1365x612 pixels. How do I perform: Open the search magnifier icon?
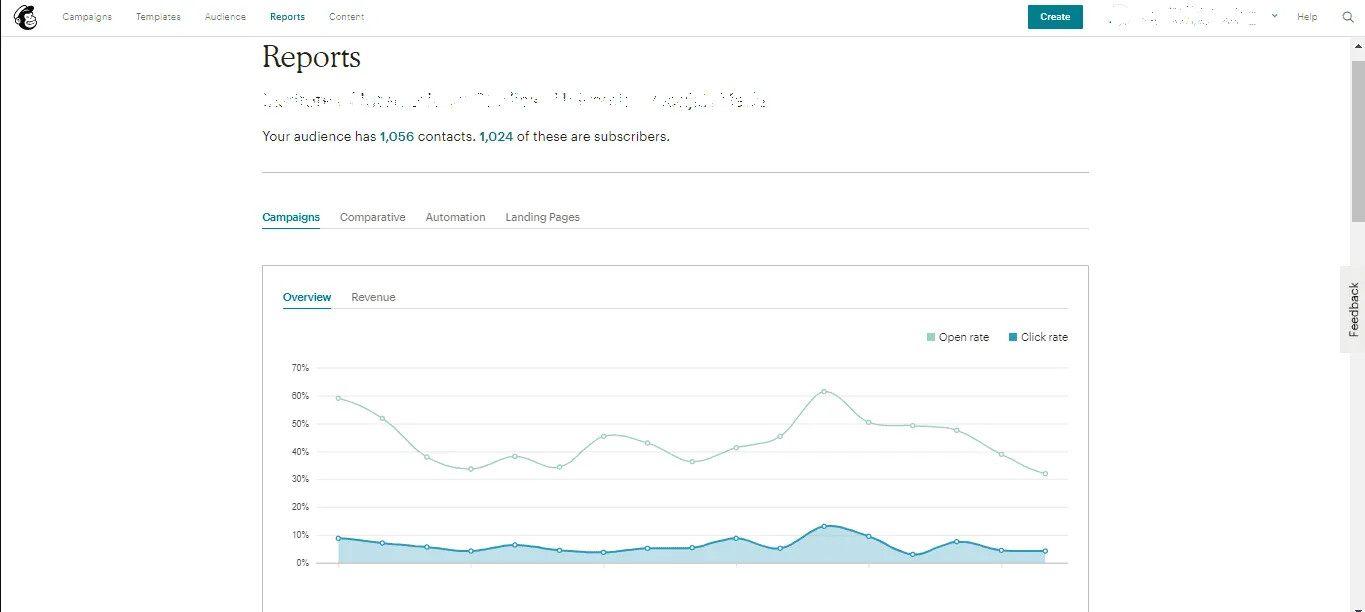click(1346, 17)
